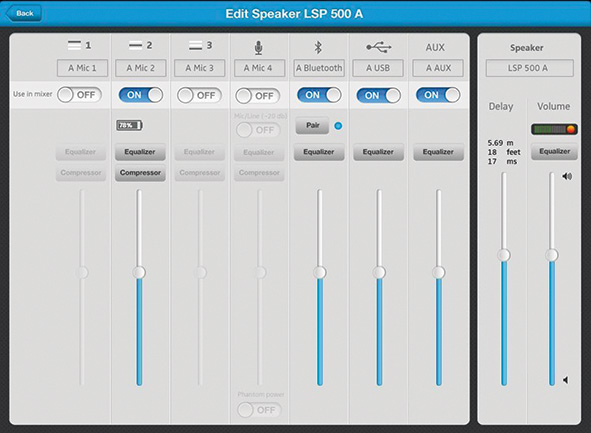The height and width of the screenshot is (433, 591).
Task: Click the blue Bluetooth pairing status dot
Action: 338,126
